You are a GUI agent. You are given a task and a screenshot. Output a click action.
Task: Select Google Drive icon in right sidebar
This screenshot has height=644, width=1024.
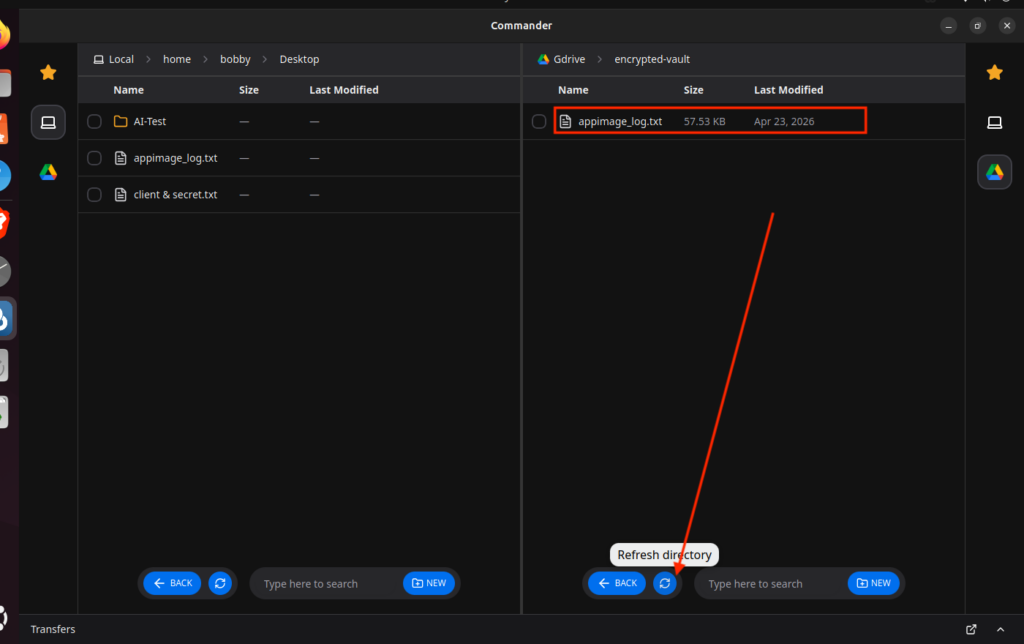tap(994, 172)
